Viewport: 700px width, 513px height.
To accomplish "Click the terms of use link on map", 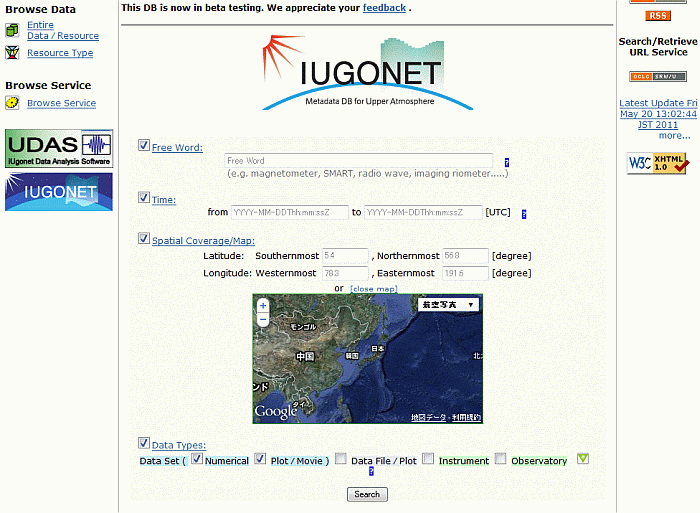I will tap(467, 417).
